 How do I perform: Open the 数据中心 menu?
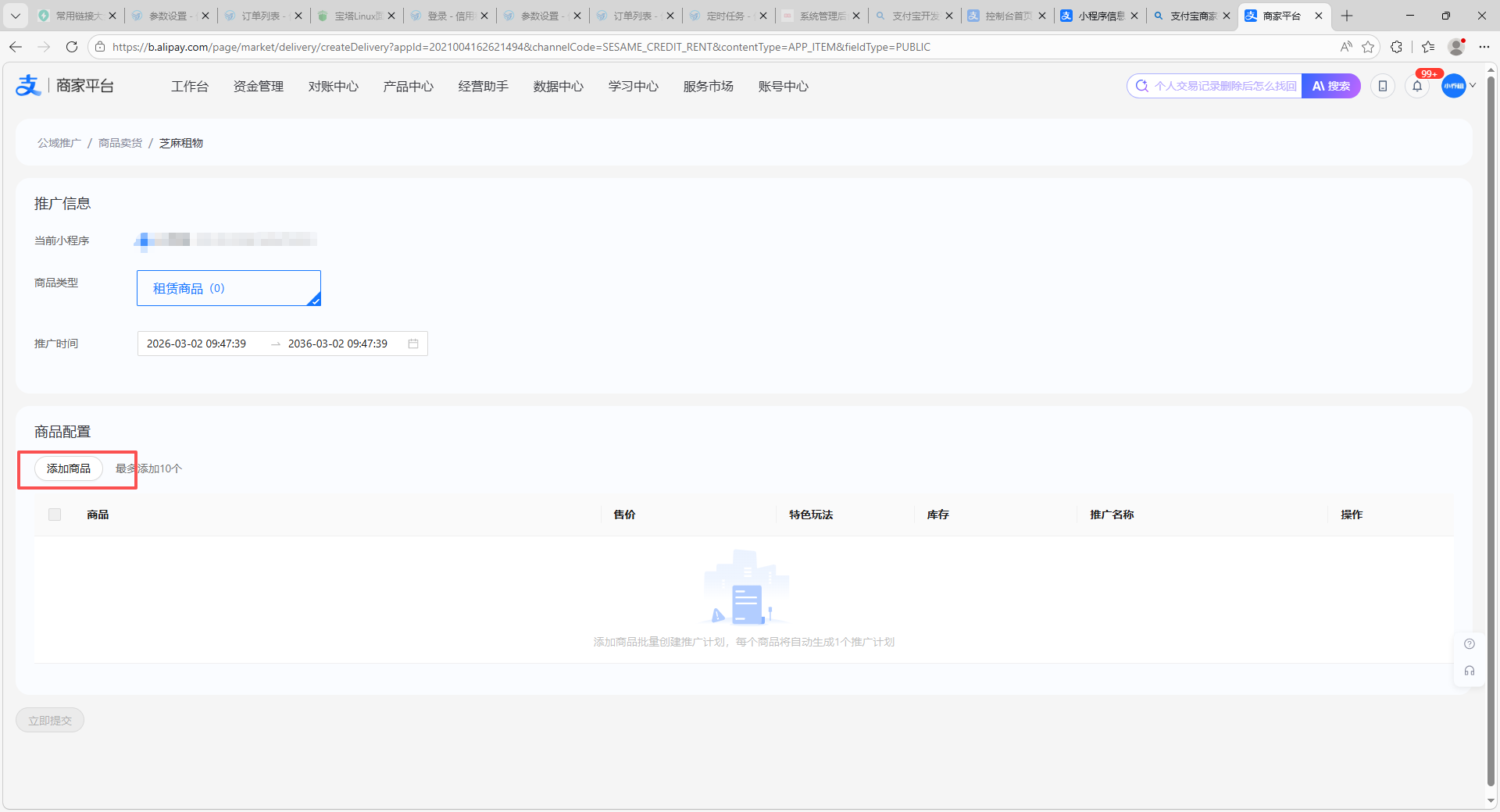pos(558,87)
